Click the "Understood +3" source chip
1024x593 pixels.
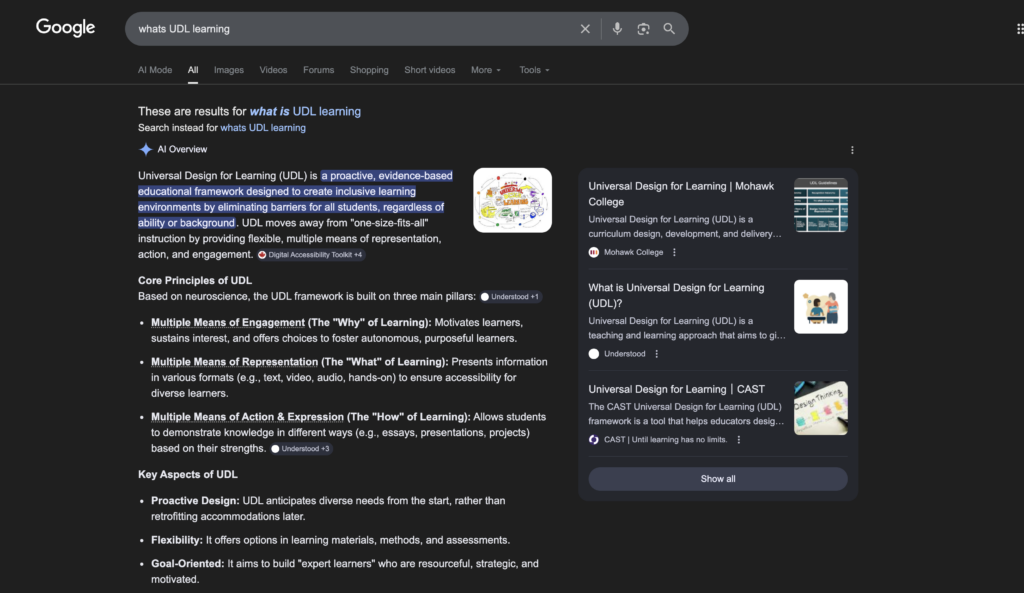300,449
